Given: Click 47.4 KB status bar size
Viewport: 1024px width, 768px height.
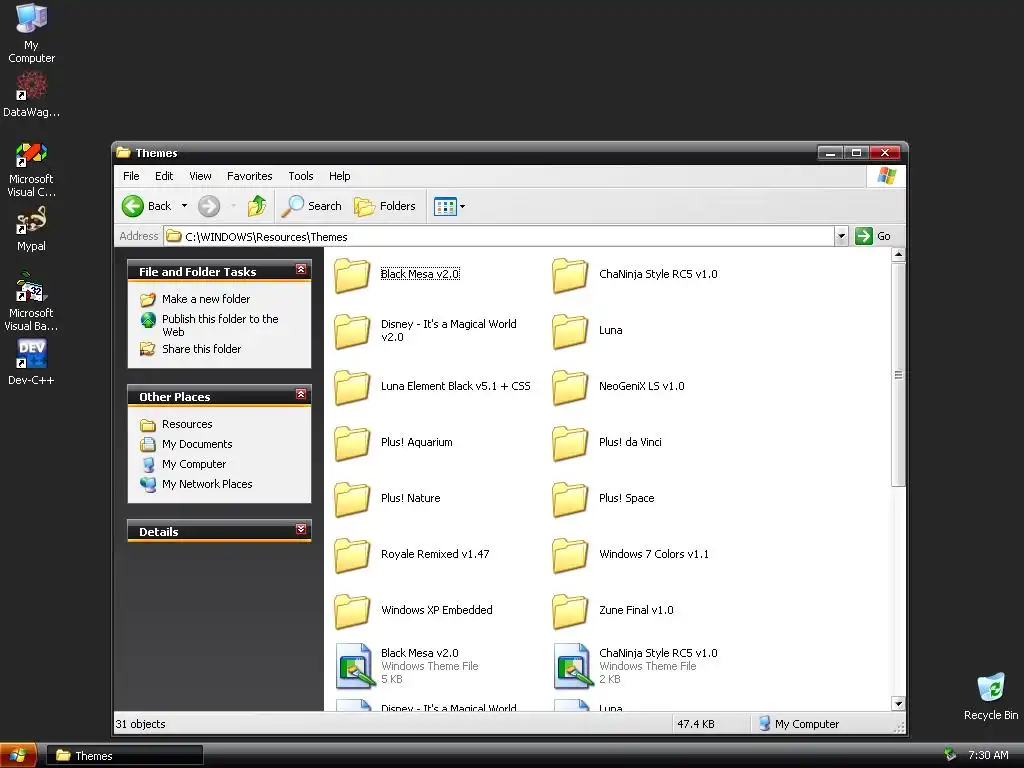Looking at the screenshot, I should (x=696, y=724).
